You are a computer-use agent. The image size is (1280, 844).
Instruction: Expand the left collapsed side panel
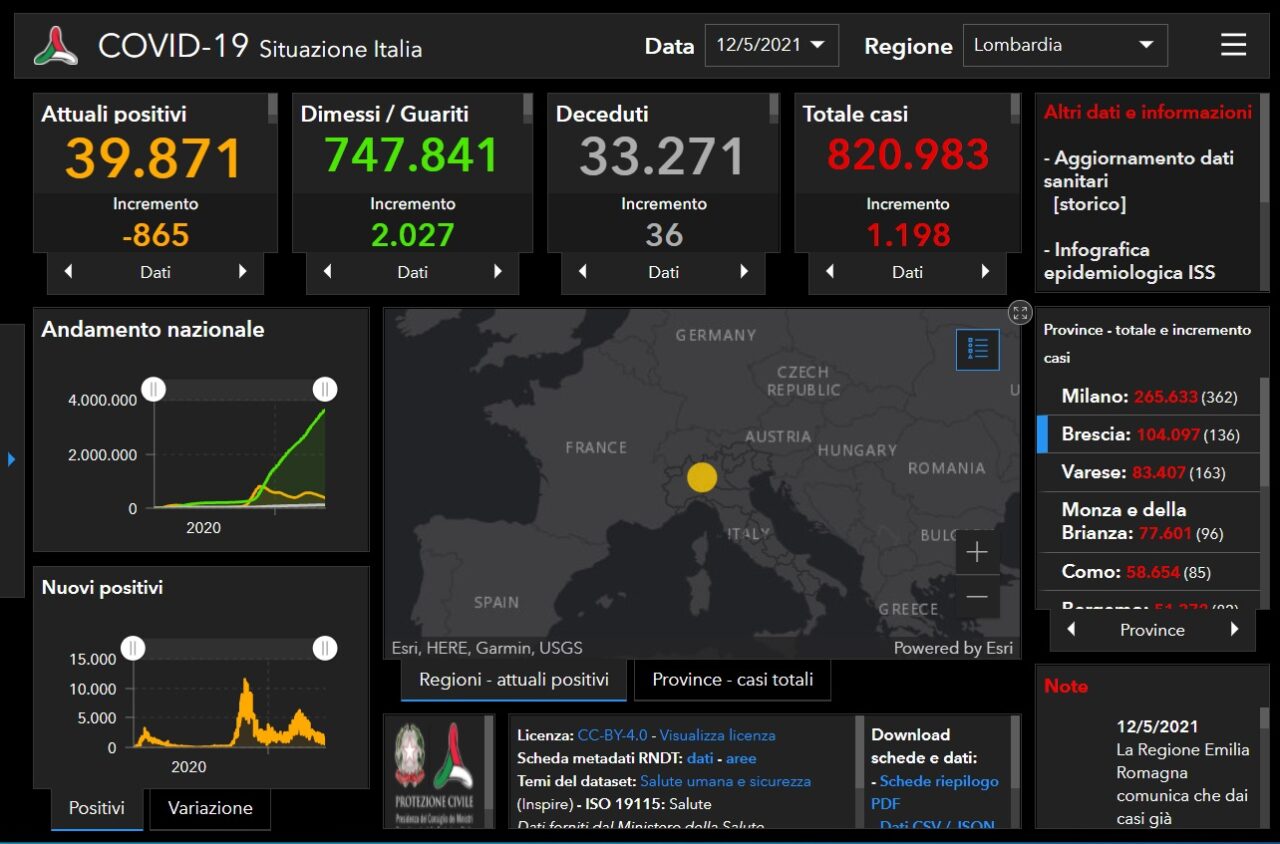tap(11, 459)
